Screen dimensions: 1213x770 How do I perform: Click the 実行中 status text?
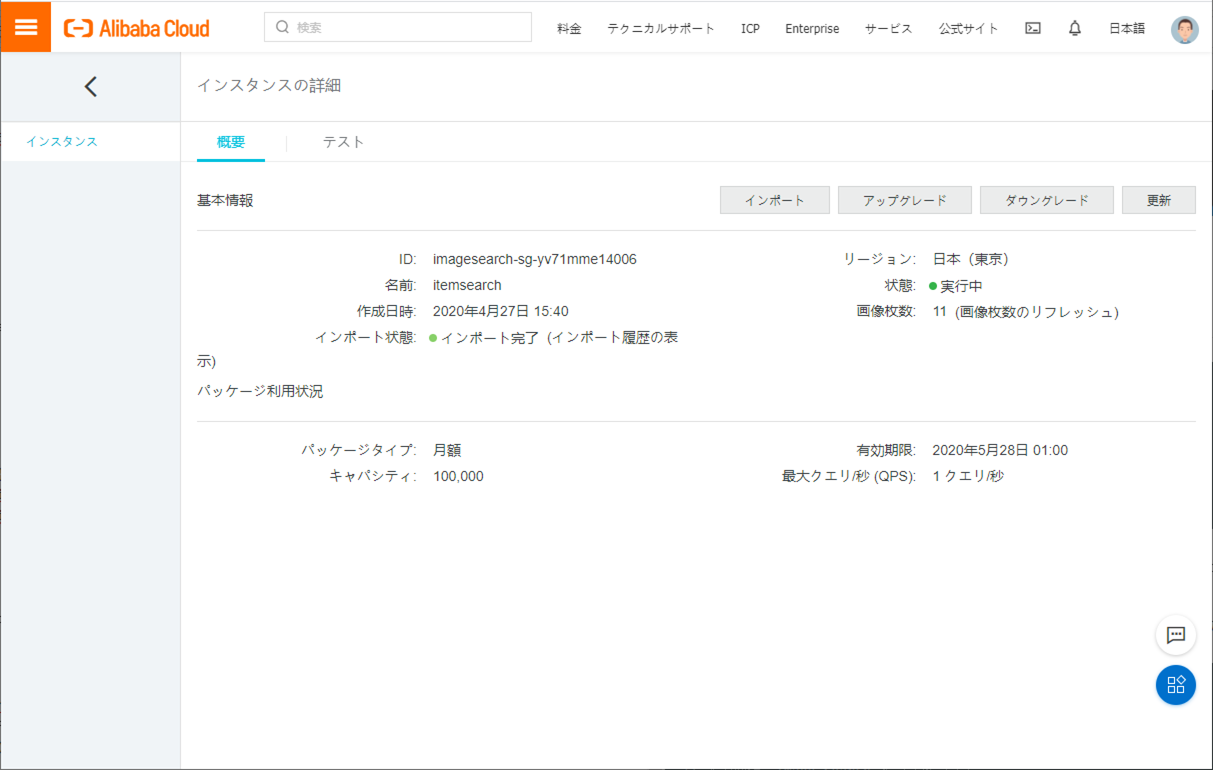point(961,286)
